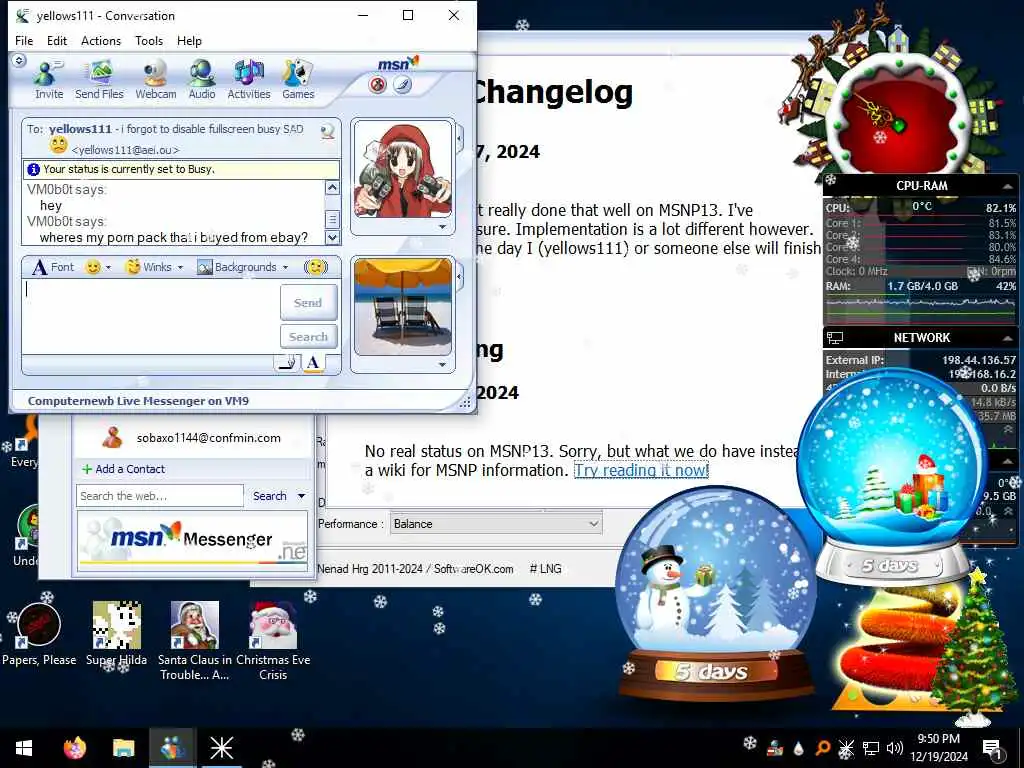Open the emoticon picker dropdown
Image resolution: width=1024 pixels, height=768 pixels.
coord(108,268)
